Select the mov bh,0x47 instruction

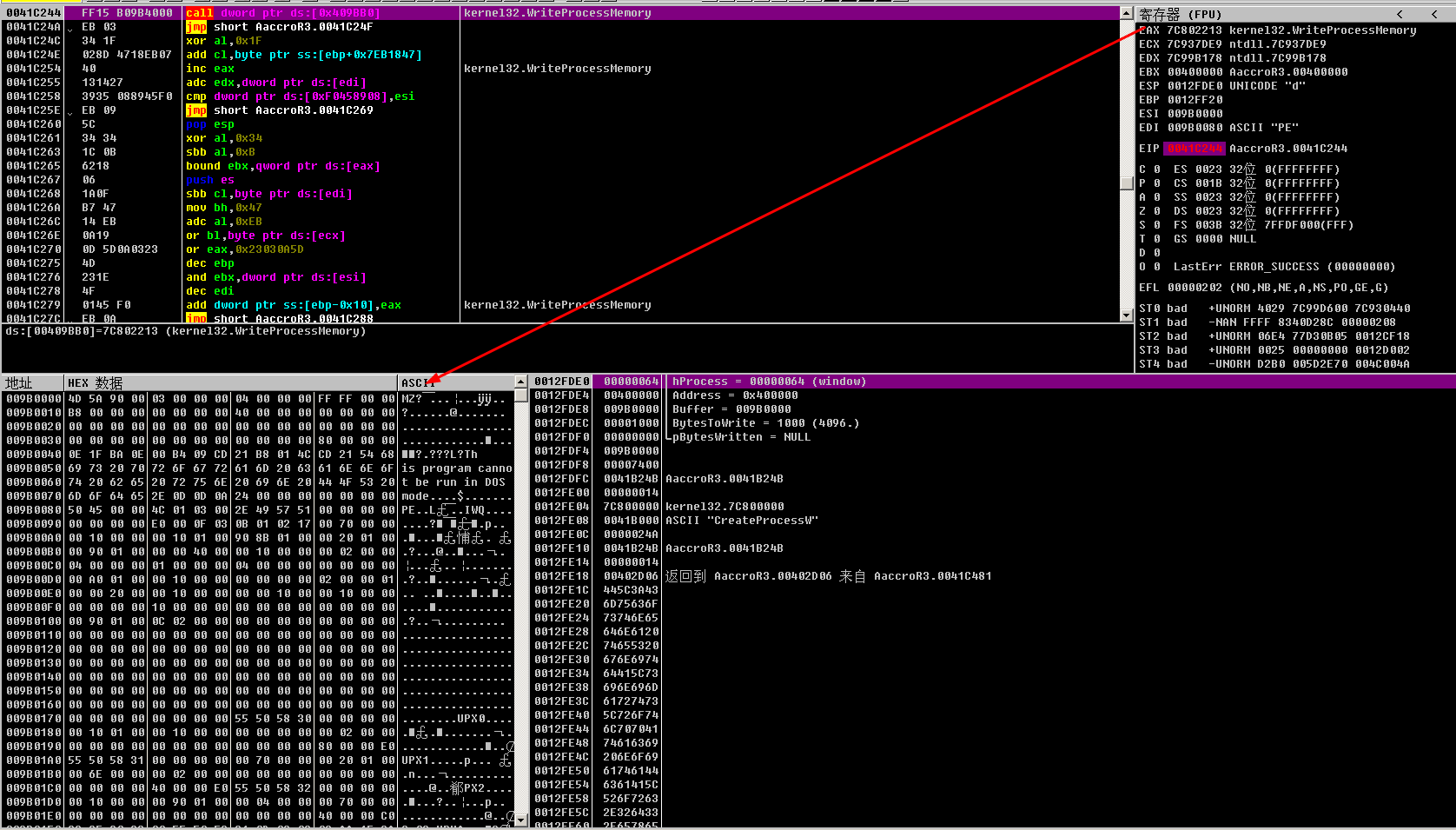223,208
